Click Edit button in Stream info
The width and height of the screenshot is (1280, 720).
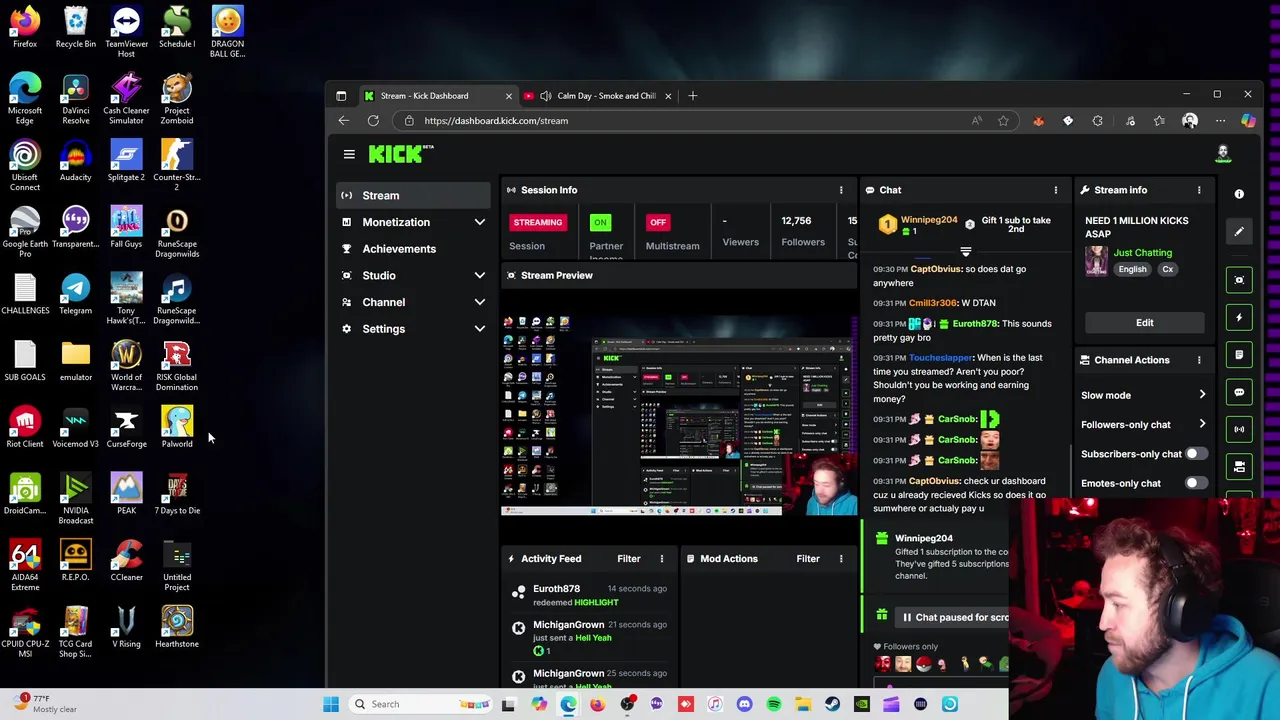(1144, 323)
